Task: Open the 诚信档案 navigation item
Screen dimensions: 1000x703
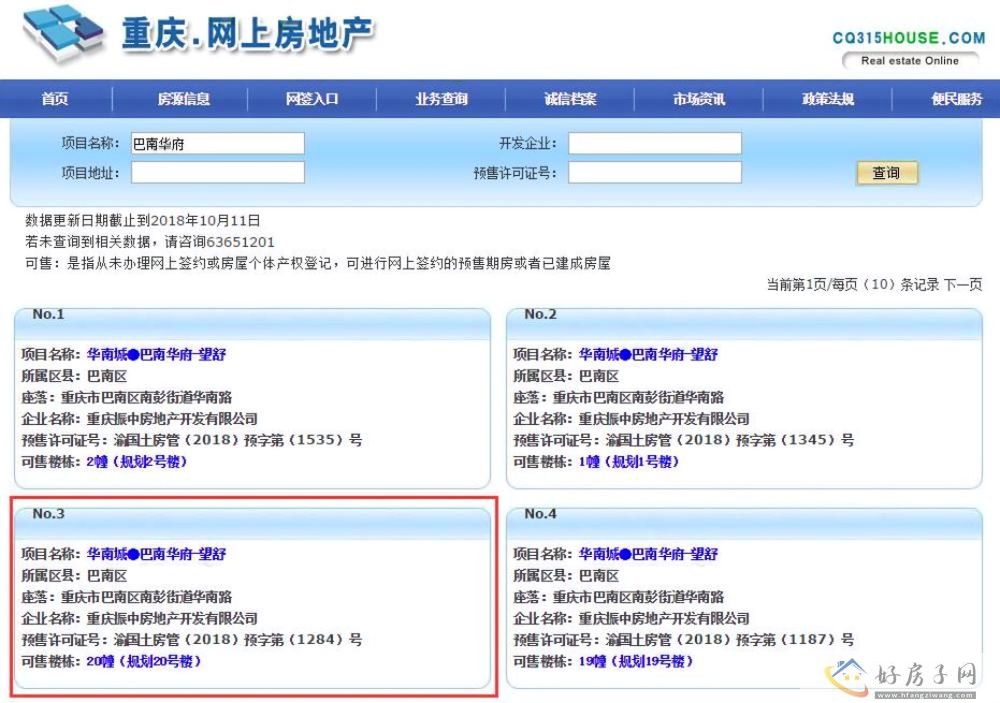Action: 570,99
